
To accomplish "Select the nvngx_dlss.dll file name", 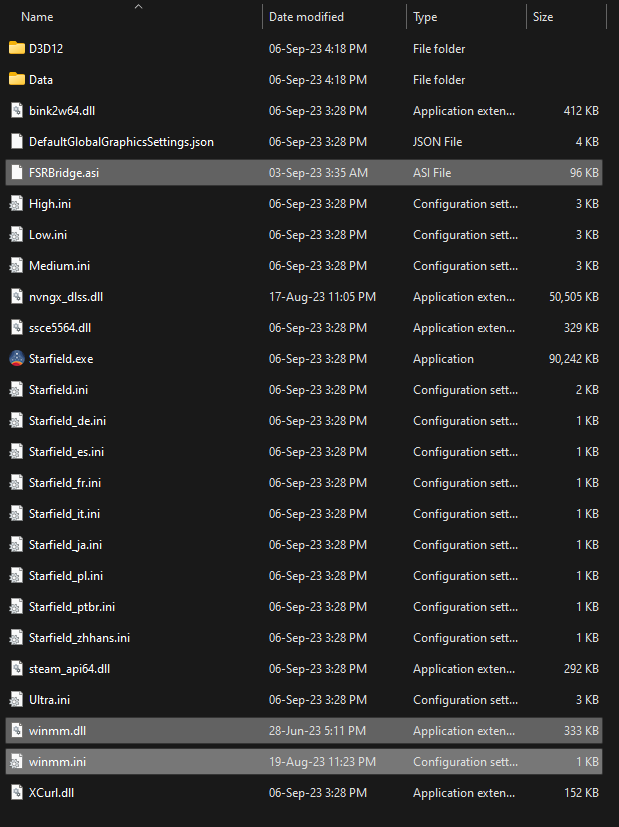I will coord(66,297).
